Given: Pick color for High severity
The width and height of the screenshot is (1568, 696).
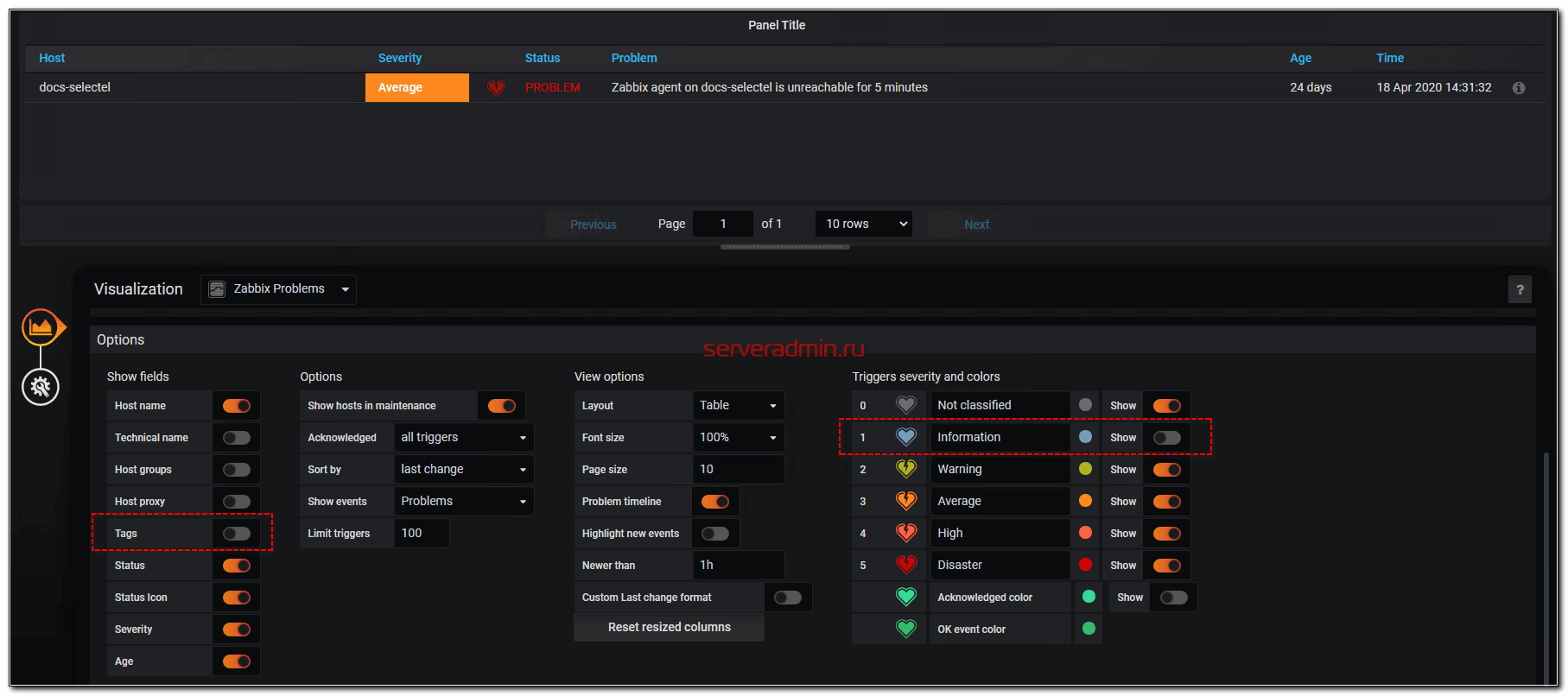Looking at the screenshot, I should point(1085,533).
